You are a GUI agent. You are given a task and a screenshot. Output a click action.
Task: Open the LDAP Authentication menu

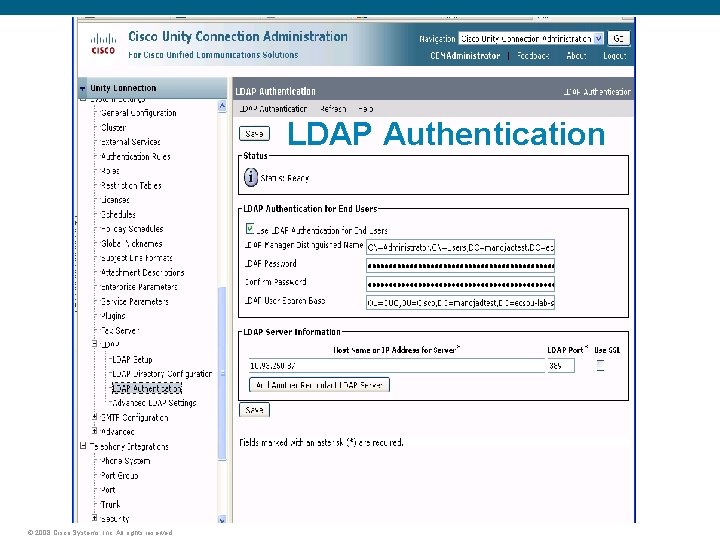273,109
